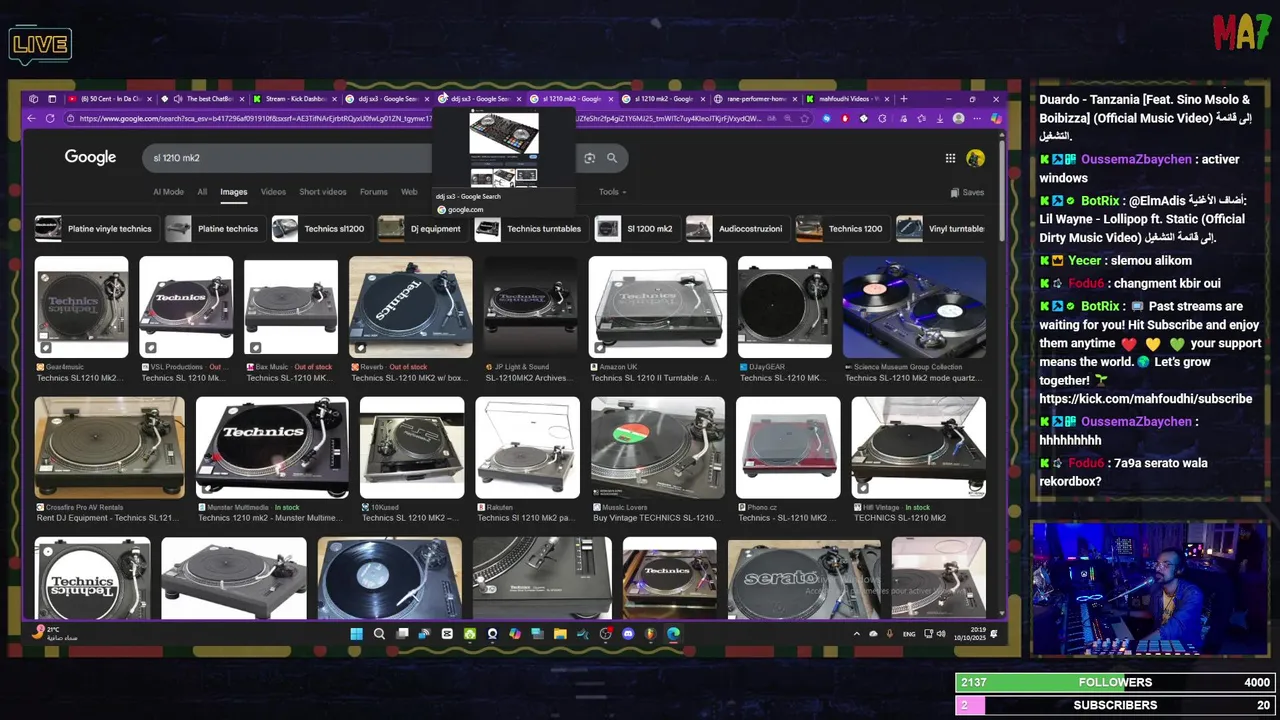Select the All search tab

202,192
